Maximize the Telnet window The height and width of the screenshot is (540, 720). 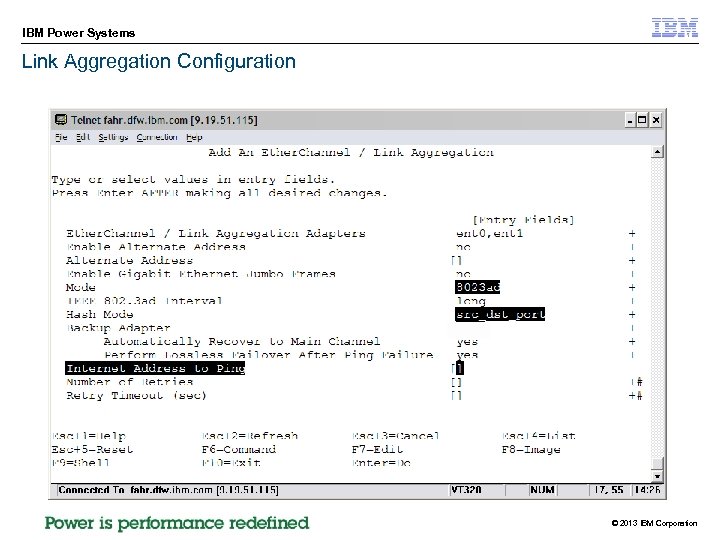tap(642, 120)
